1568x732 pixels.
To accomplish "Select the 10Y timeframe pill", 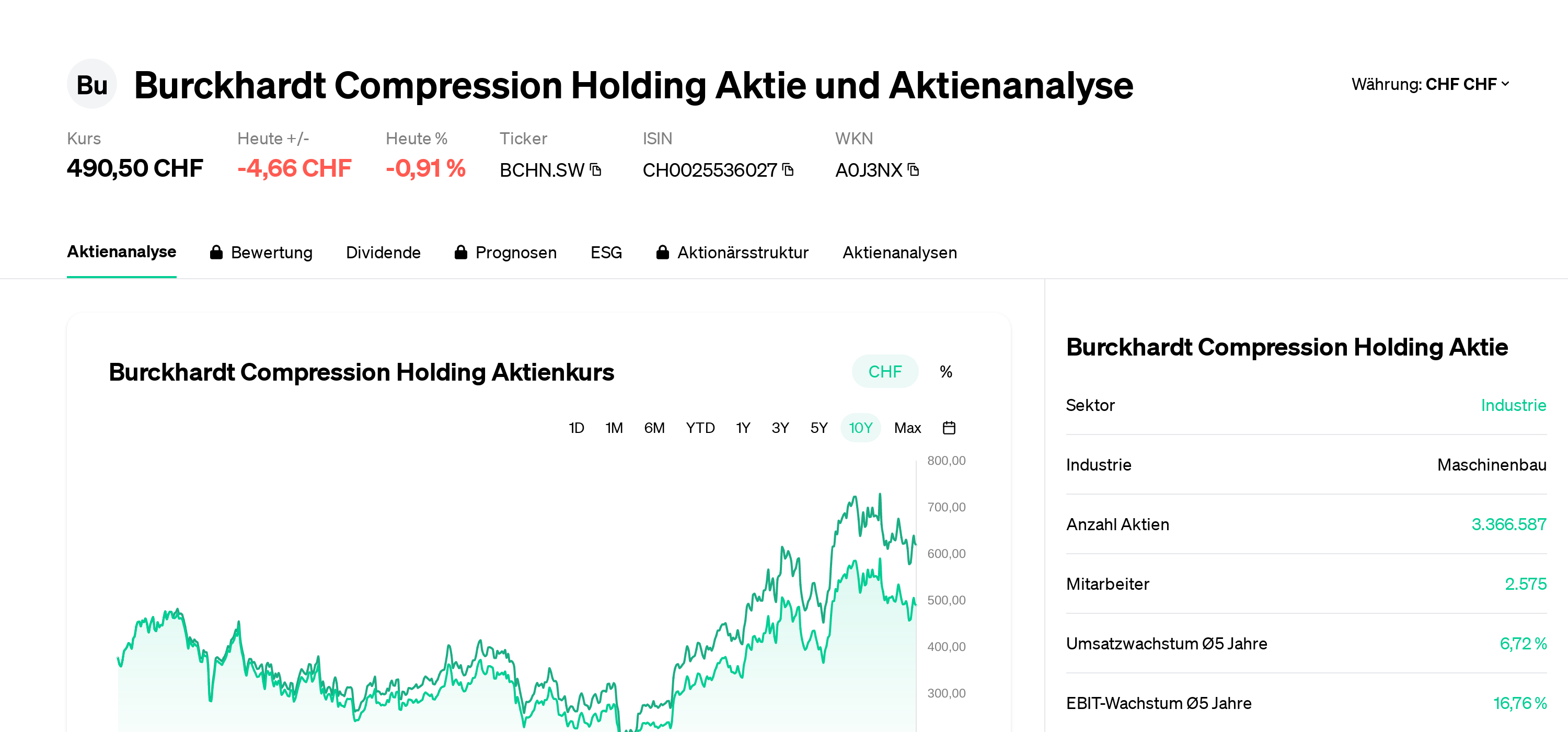I will [x=860, y=428].
